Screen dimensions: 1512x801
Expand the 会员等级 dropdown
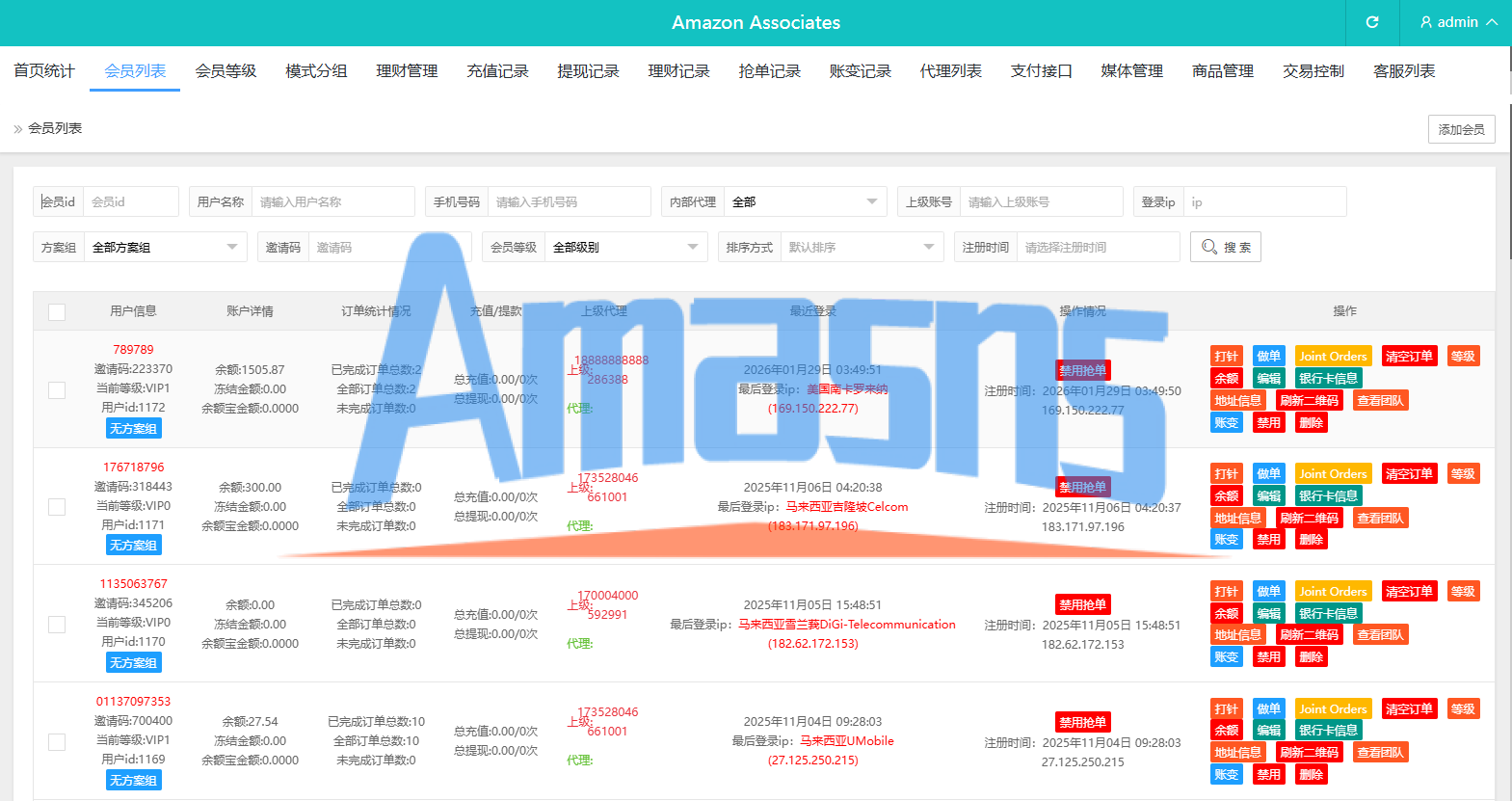[x=626, y=247]
